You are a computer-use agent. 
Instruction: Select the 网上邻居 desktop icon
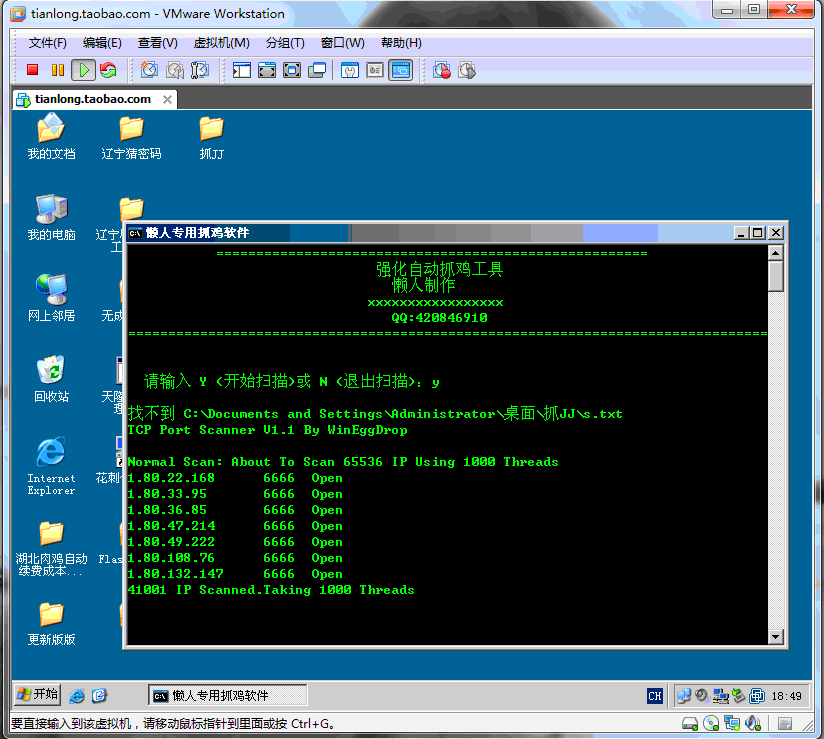[52, 299]
